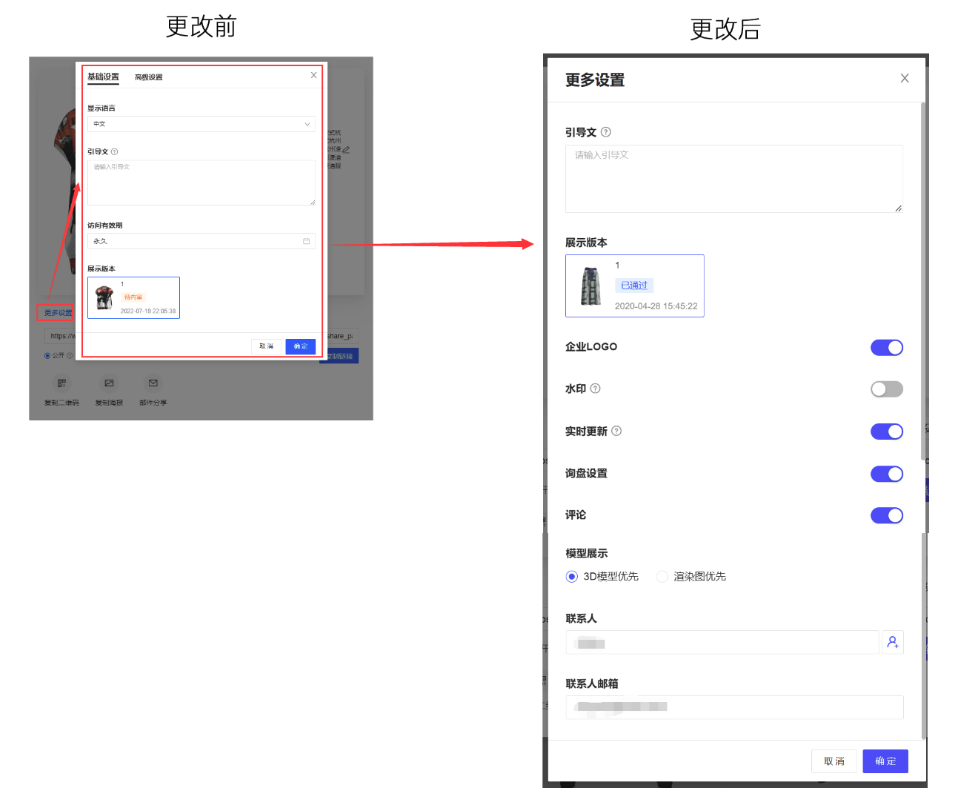Viewport: 955px width, 806px height.
Task: Click the 更多设置 link in left screenshot
Action: [x=58, y=313]
